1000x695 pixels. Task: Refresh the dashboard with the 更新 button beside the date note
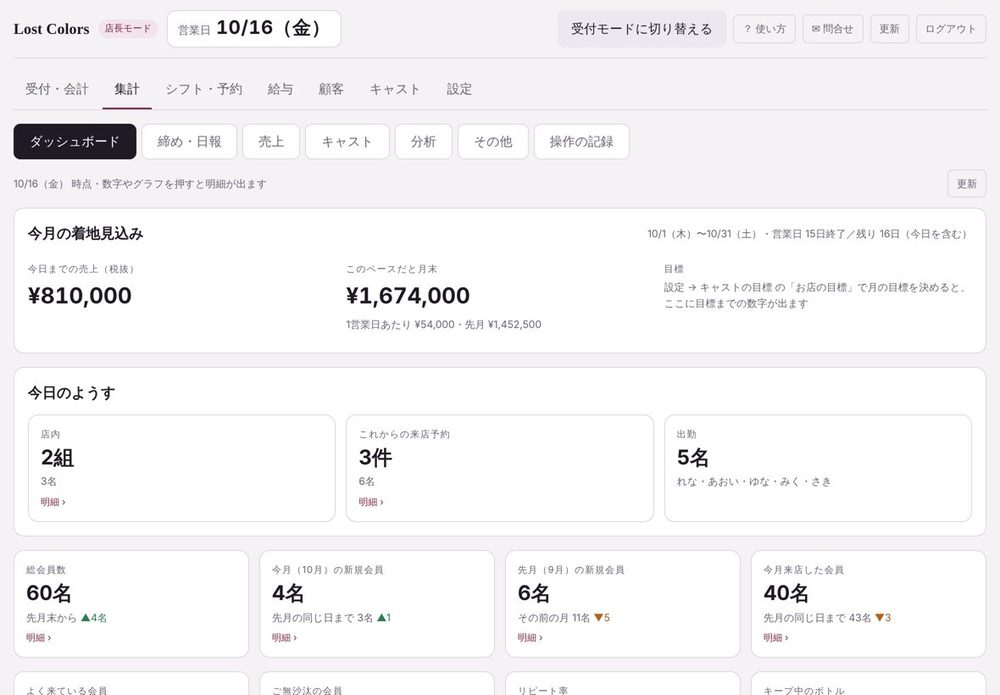pos(966,184)
